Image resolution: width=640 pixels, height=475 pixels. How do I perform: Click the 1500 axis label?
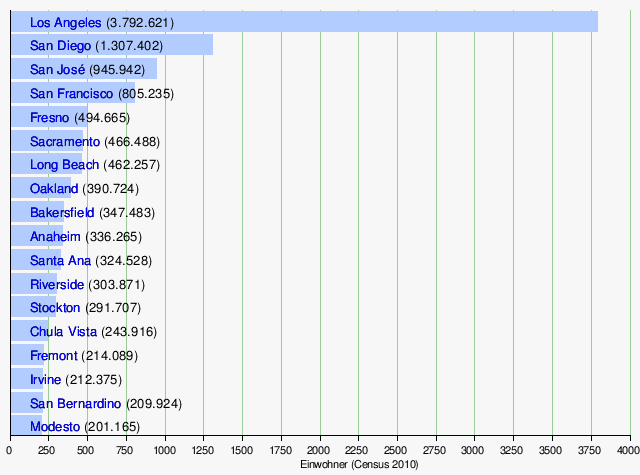(x=242, y=450)
